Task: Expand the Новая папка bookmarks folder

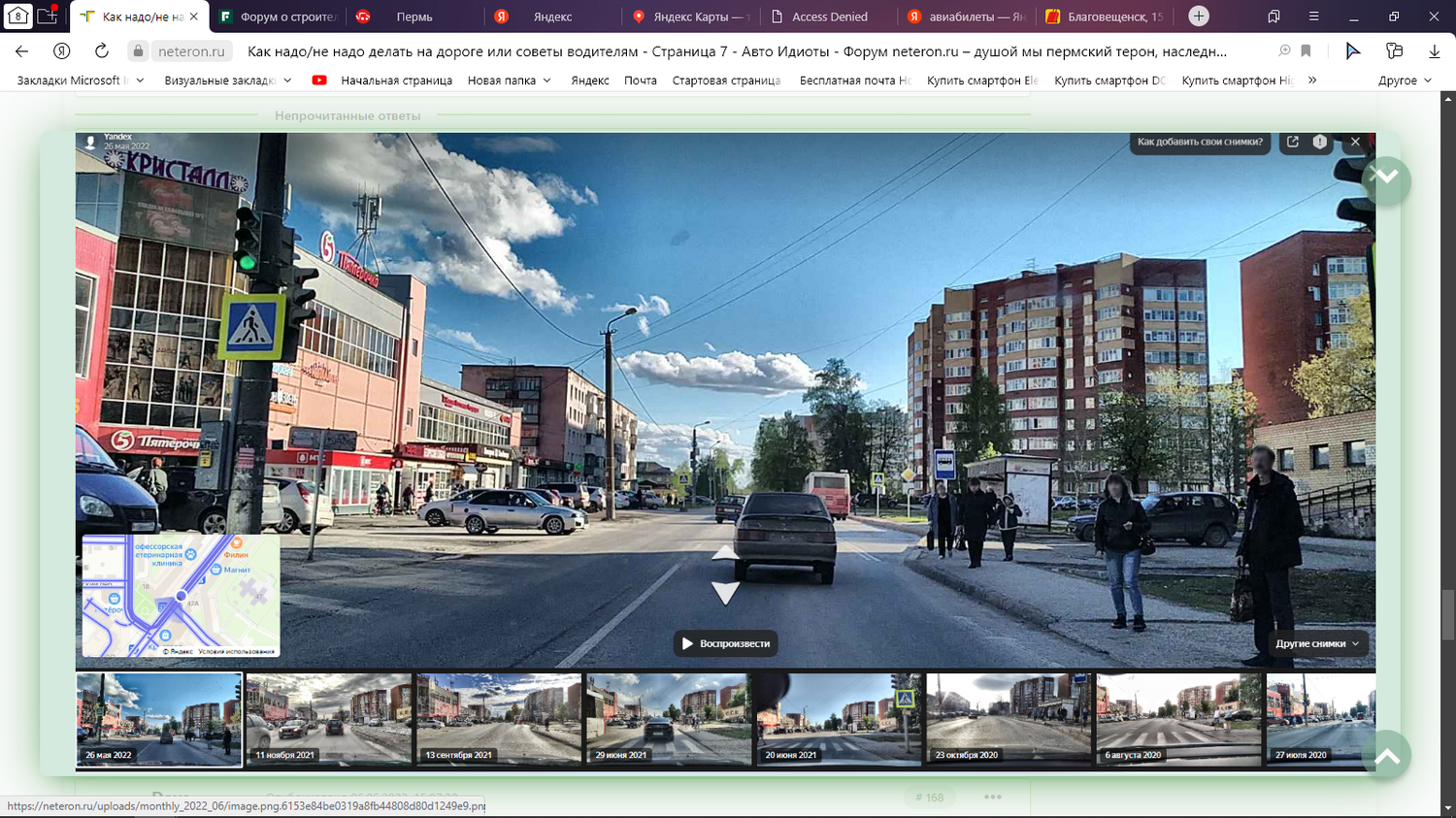Action: (x=510, y=81)
